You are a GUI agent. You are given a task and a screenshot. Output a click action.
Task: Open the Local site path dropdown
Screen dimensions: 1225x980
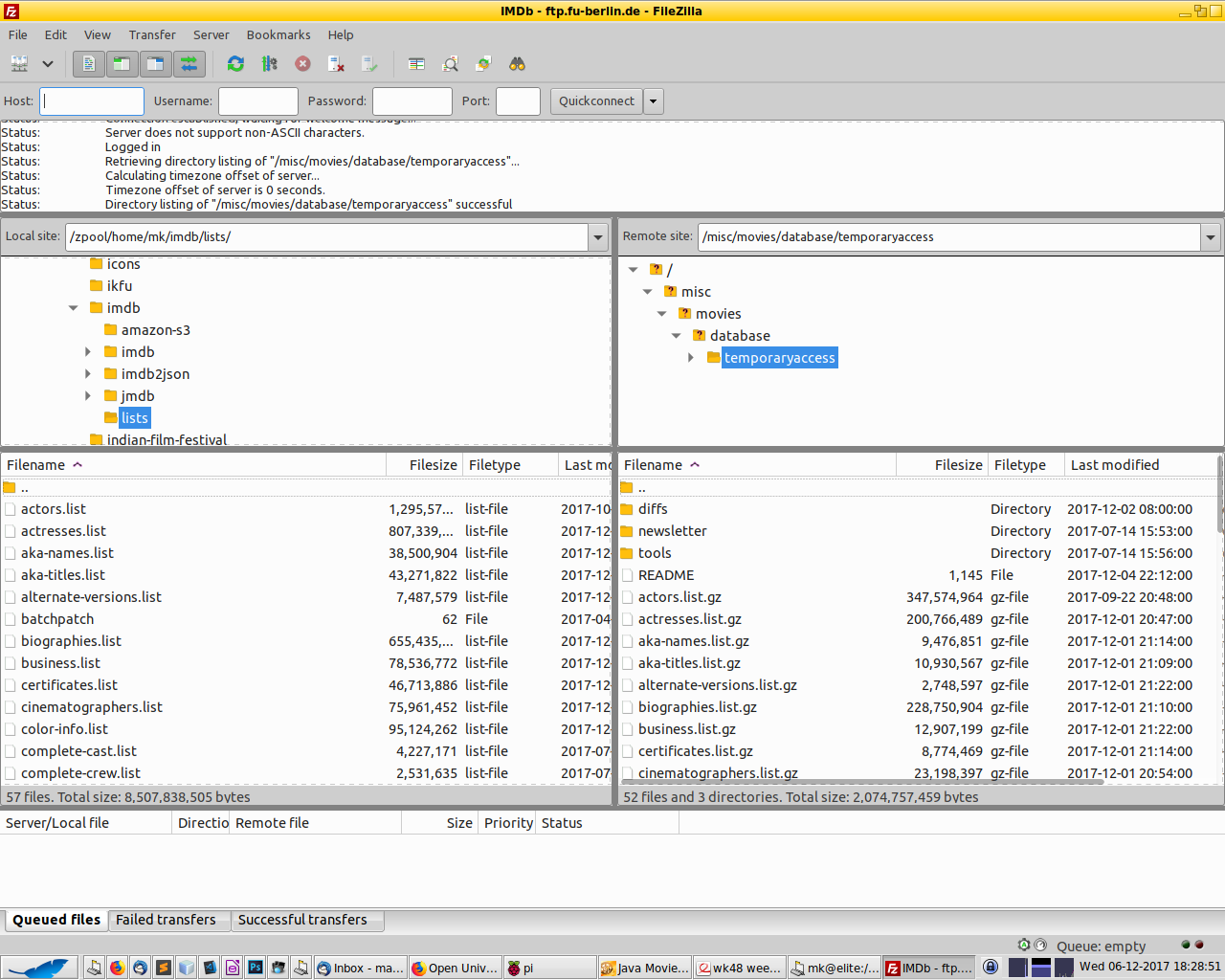(x=598, y=237)
